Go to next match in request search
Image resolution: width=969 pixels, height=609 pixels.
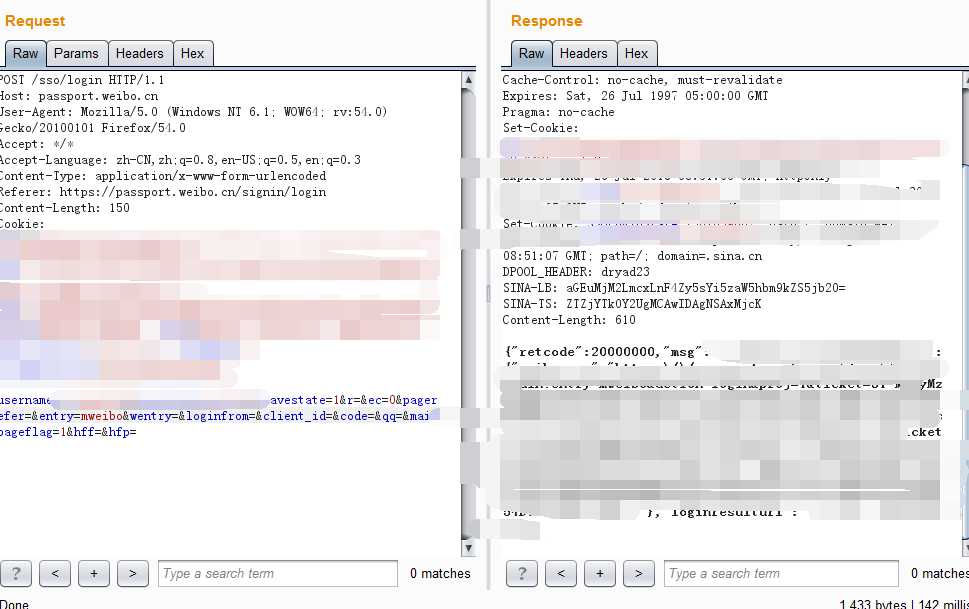point(132,574)
